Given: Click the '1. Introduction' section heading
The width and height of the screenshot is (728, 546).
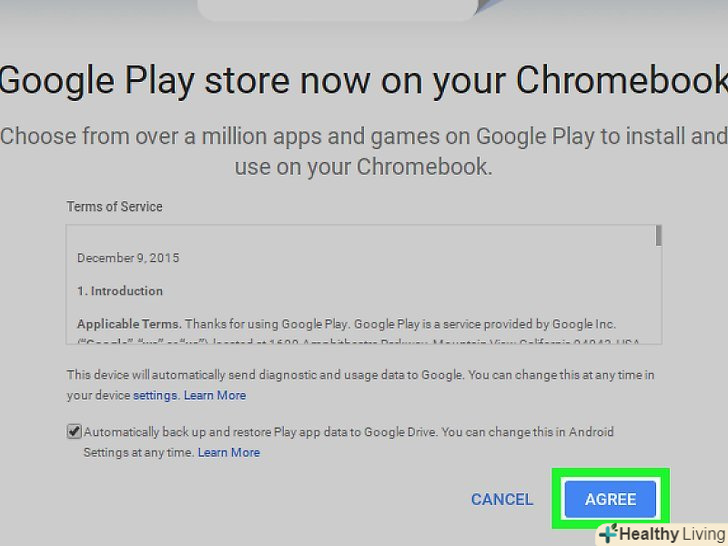Looking at the screenshot, I should [120, 291].
